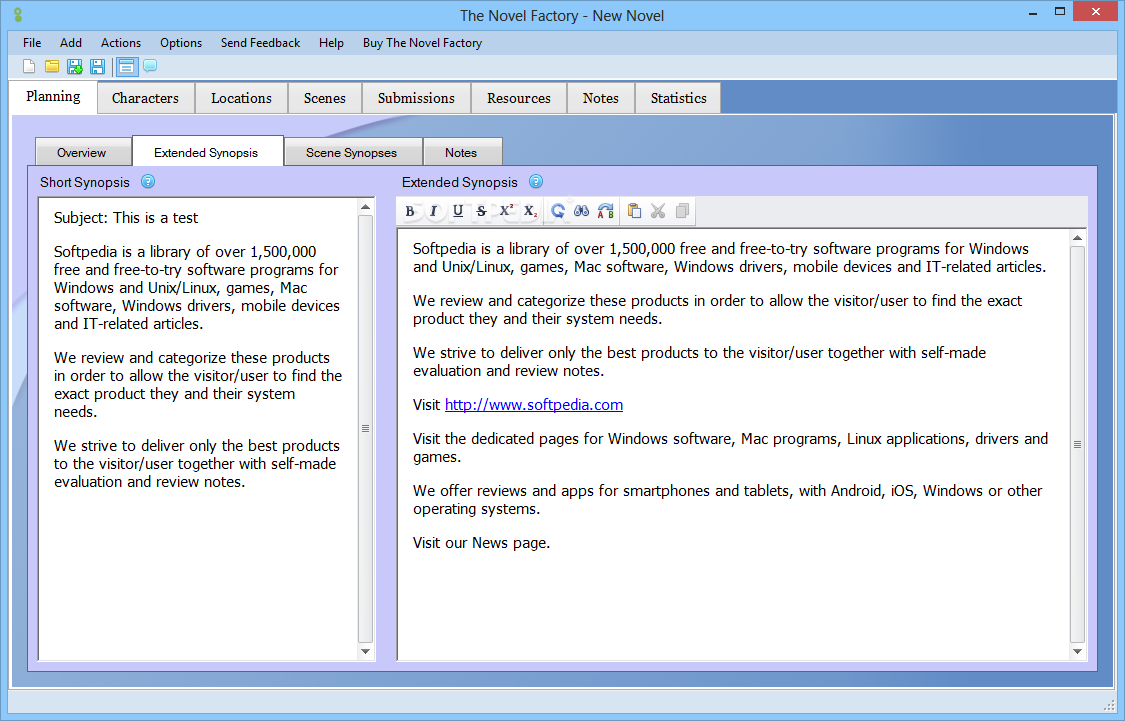Image resolution: width=1125 pixels, height=721 pixels.
Task: Open the Help menu
Action: click(x=331, y=43)
